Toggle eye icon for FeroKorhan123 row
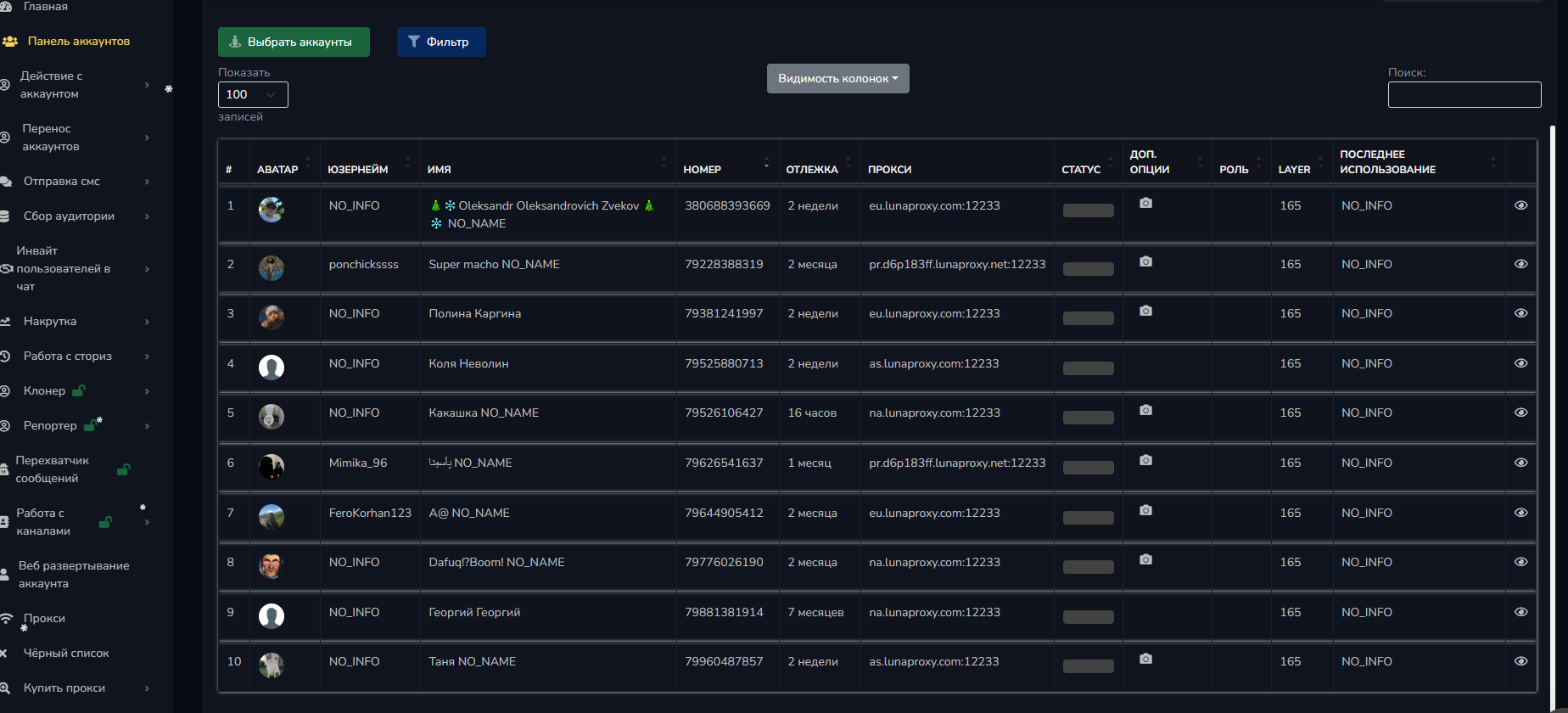The height and width of the screenshot is (713, 1568). 1520,513
